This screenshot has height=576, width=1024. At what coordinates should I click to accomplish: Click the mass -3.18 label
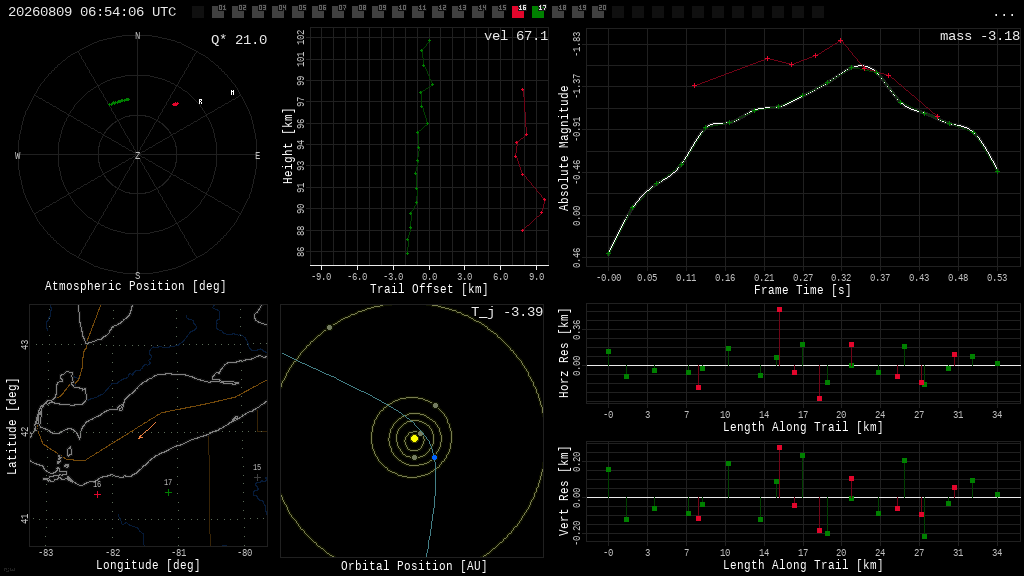point(980,36)
